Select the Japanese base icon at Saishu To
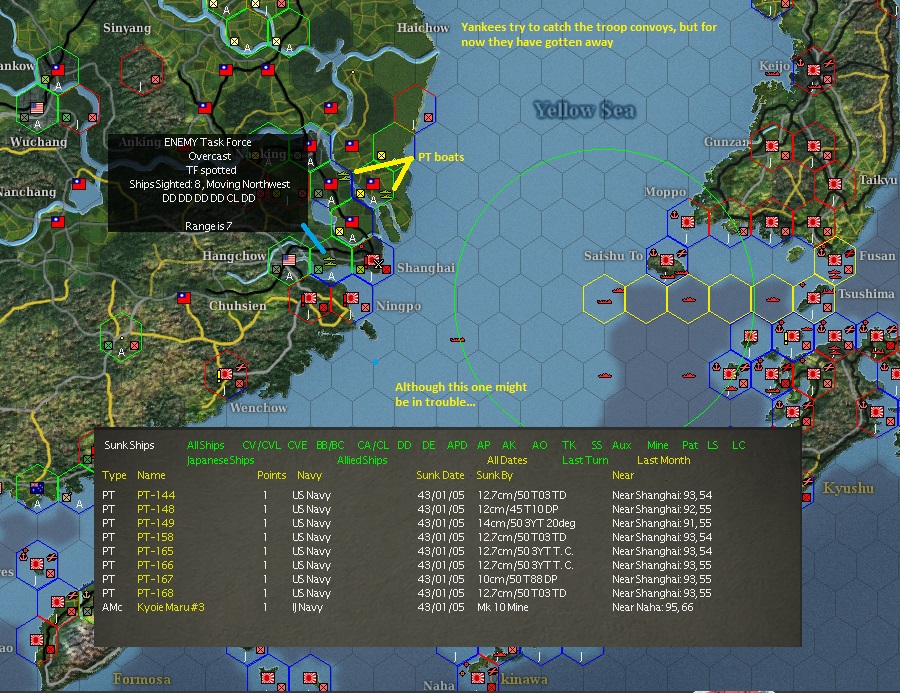This screenshot has width=900, height=693. pyautogui.click(x=666, y=260)
